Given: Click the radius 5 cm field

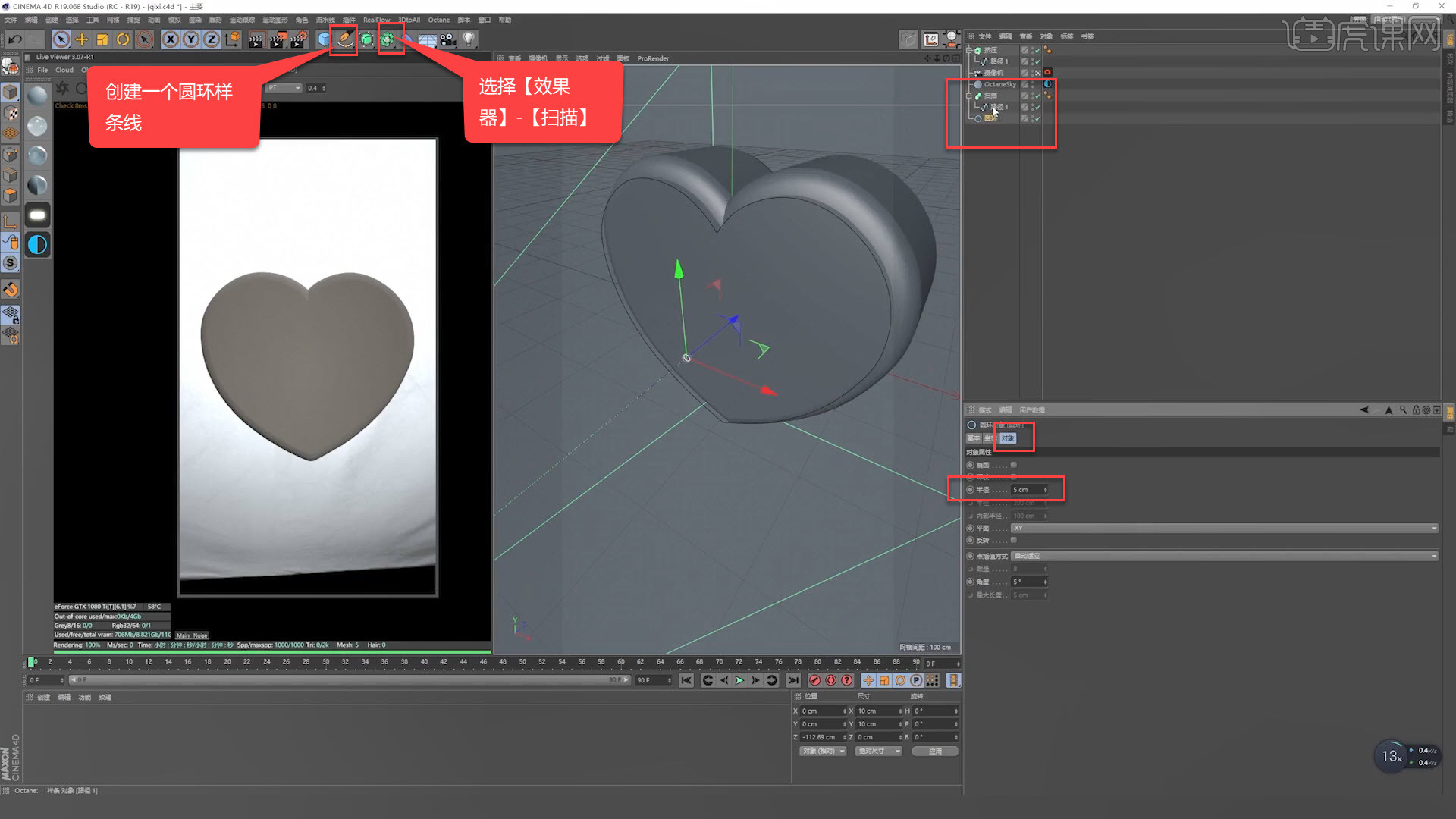Looking at the screenshot, I should point(1029,490).
